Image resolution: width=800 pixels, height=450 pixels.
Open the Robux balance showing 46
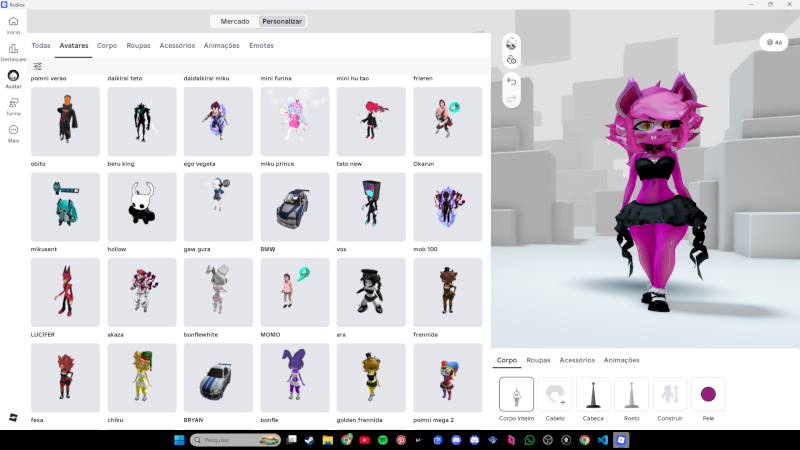pos(774,42)
